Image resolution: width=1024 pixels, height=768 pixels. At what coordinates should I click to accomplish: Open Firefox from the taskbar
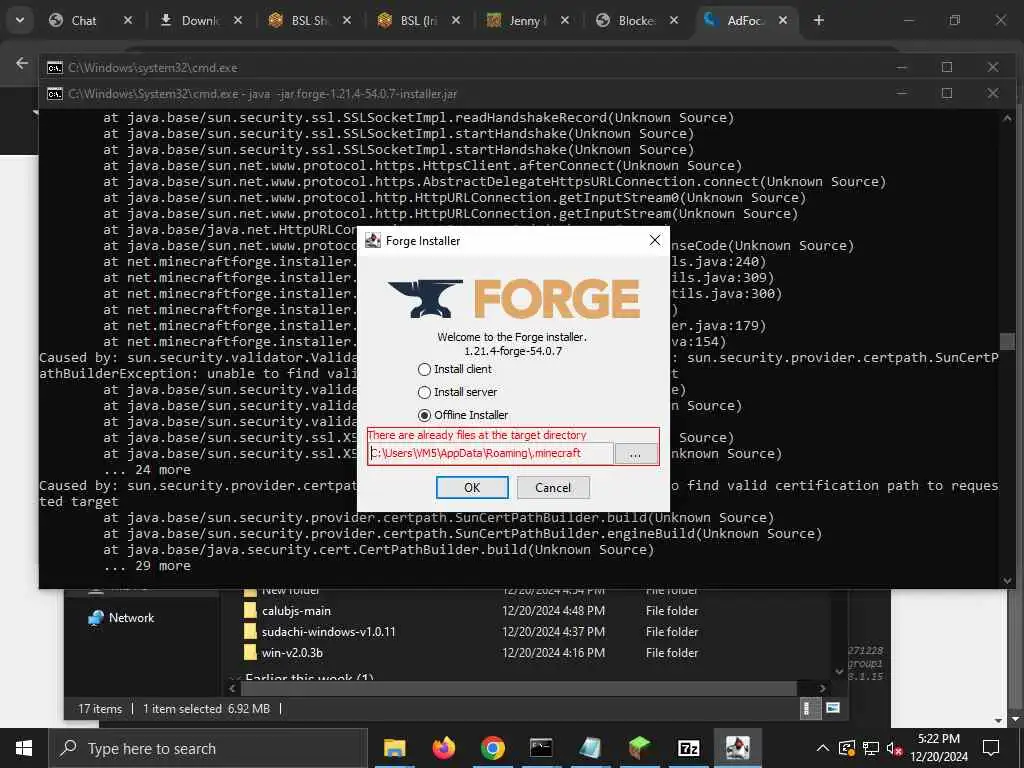click(x=443, y=748)
